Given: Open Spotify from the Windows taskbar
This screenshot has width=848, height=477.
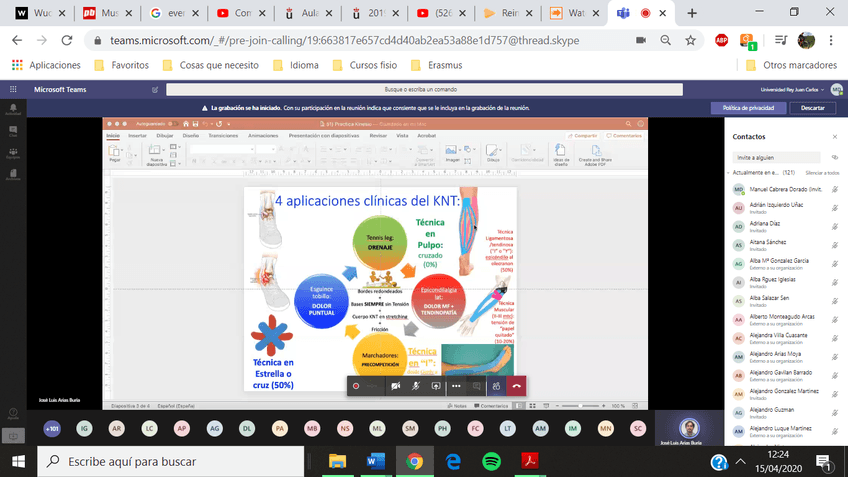Looking at the screenshot, I should pos(492,461).
